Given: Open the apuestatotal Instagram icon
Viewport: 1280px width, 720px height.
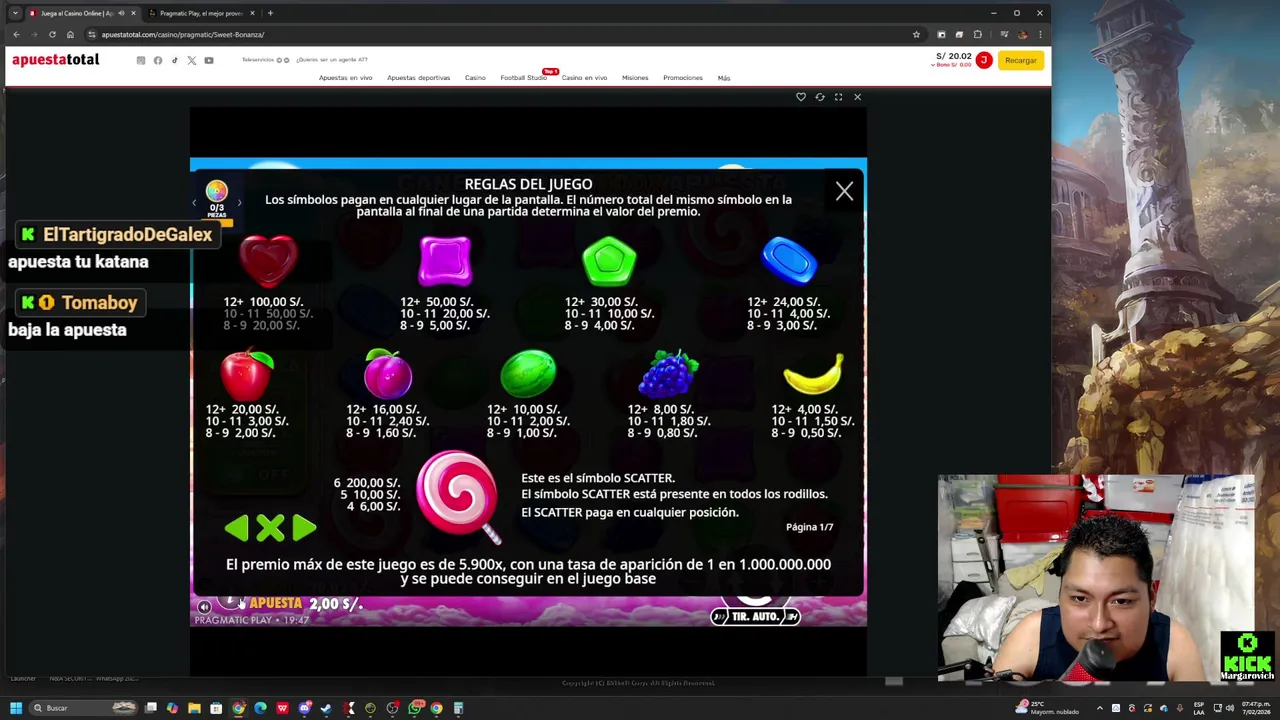Looking at the screenshot, I should (x=141, y=61).
